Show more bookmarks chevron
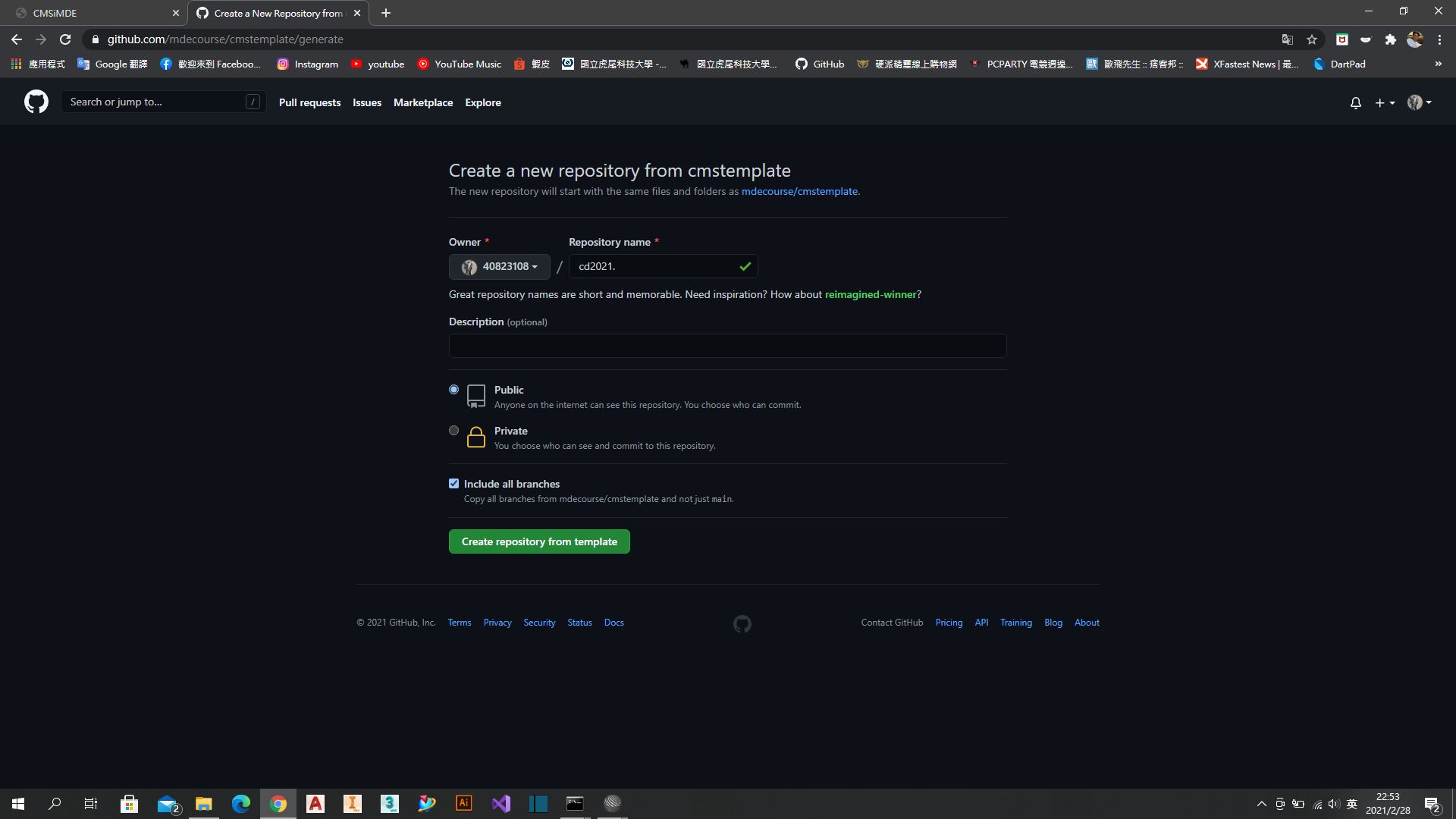This screenshot has height=819, width=1456. click(x=1438, y=64)
